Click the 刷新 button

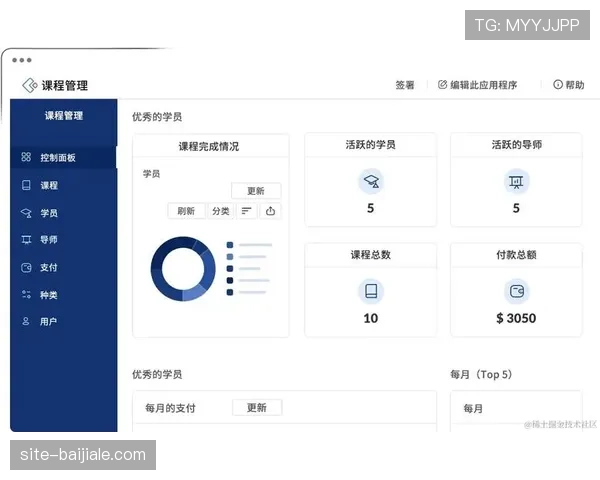pyautogui.click(x=186, y=211)
